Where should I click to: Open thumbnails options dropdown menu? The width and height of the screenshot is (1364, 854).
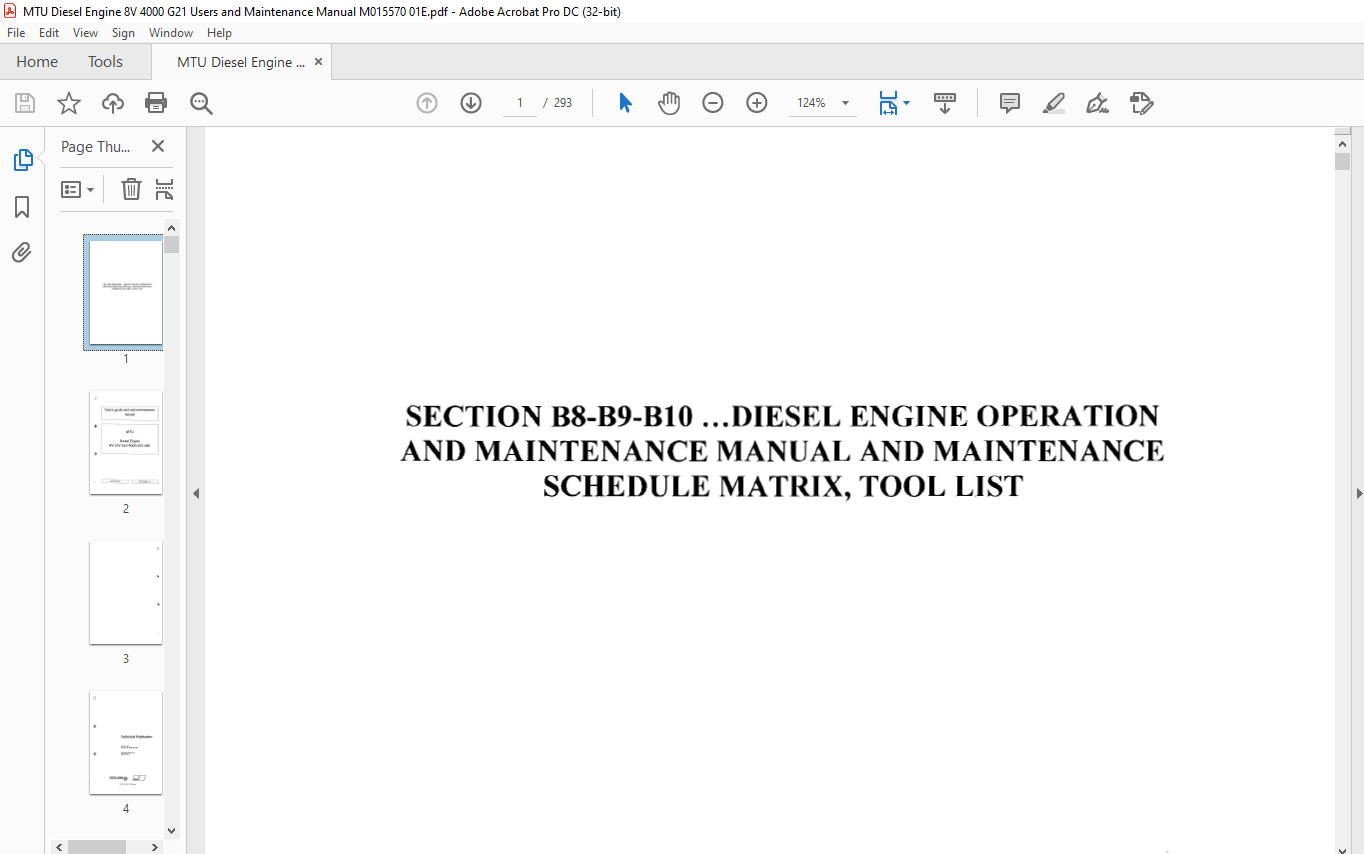click(78, 189)
